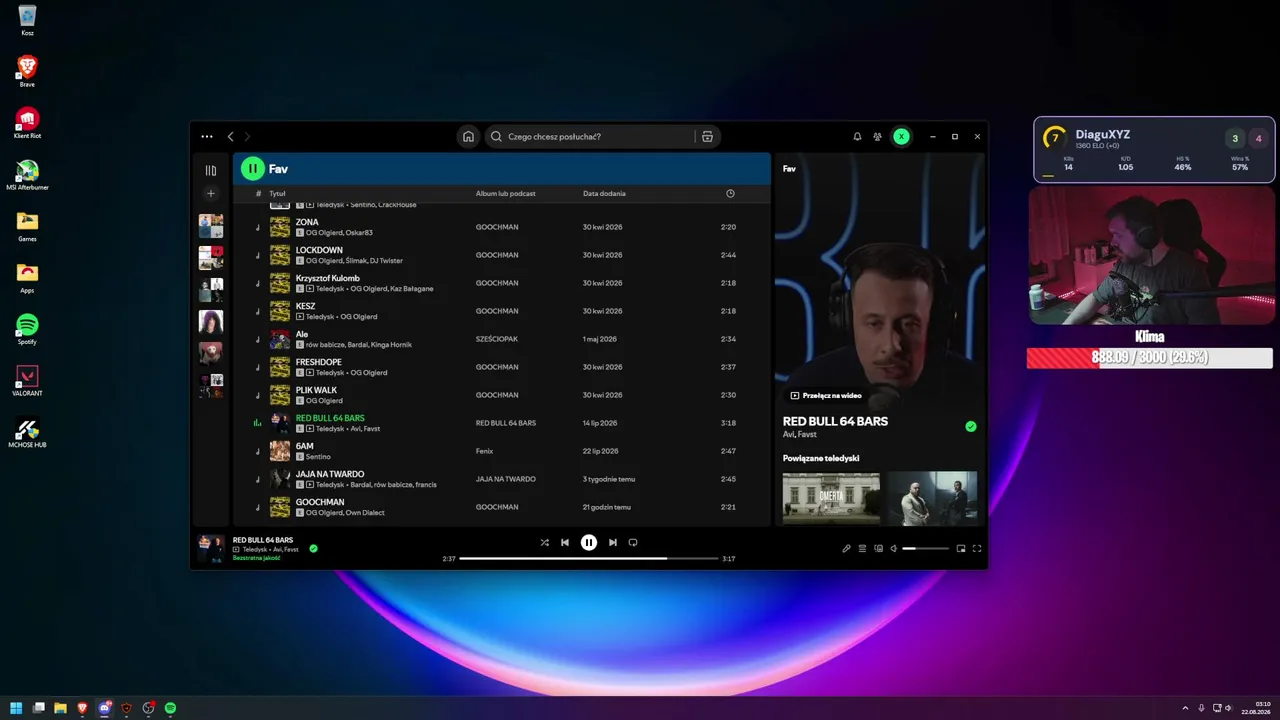Viewport: 1280px width, 720px height.
Task: Skip to the next track
Action: pyautogui.click(x=613, y=543)
